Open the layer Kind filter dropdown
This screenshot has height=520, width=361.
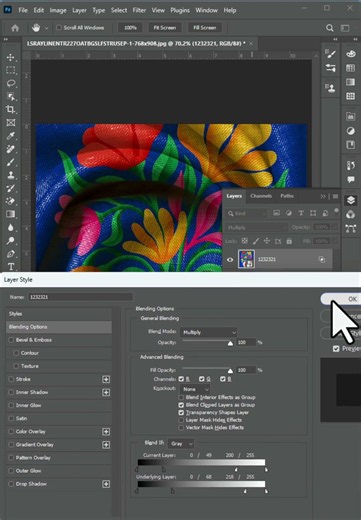pos(247,213)
